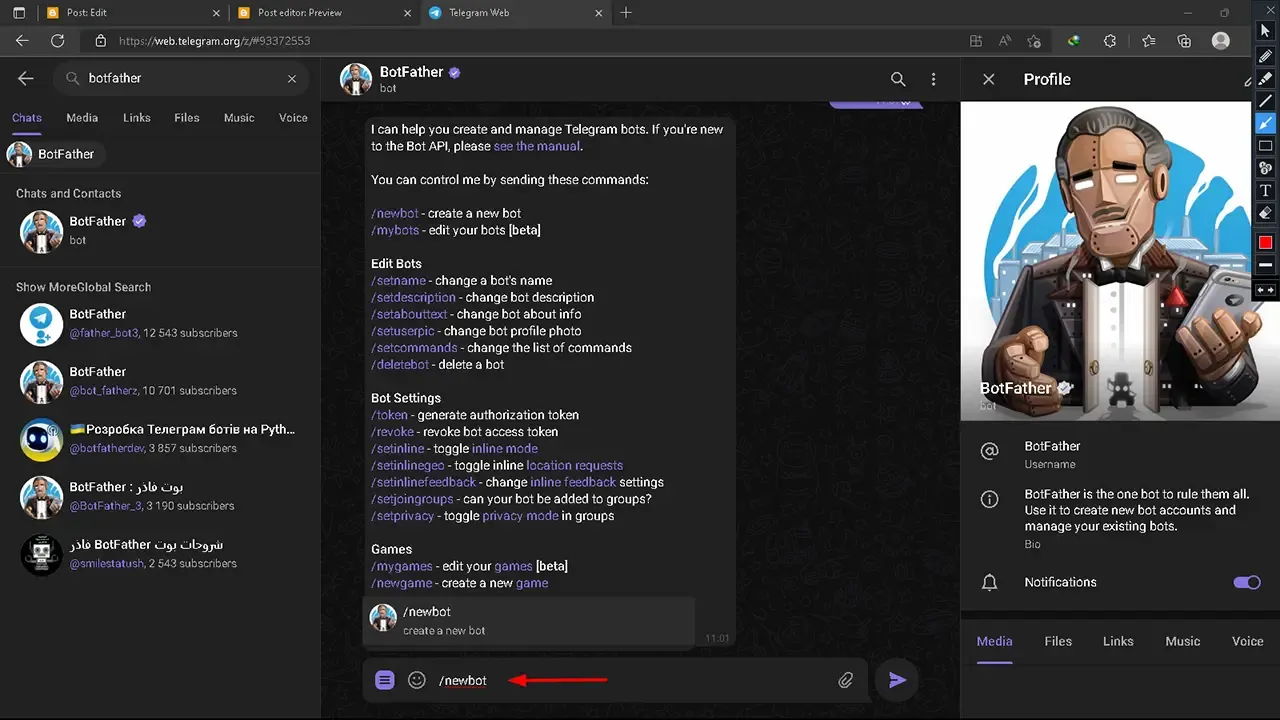Reload the page
This screenshot has width=1280, height=720.
coord(58,41)
